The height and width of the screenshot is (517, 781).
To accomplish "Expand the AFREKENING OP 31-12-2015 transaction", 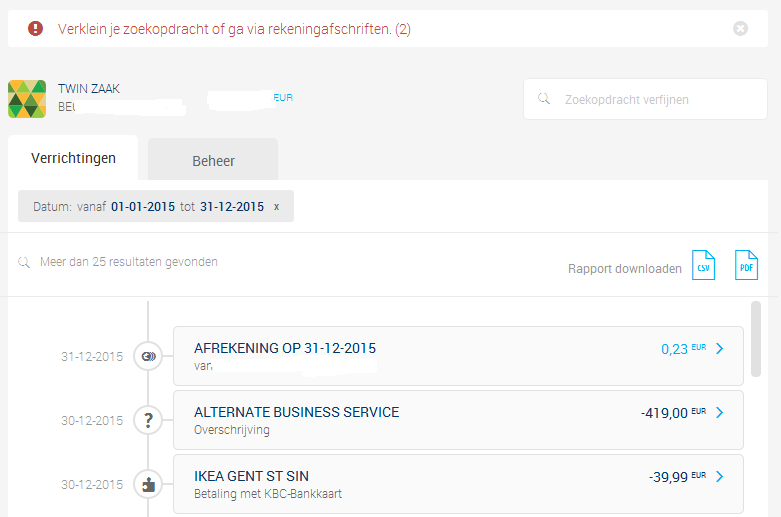I will tap(721, 349).
